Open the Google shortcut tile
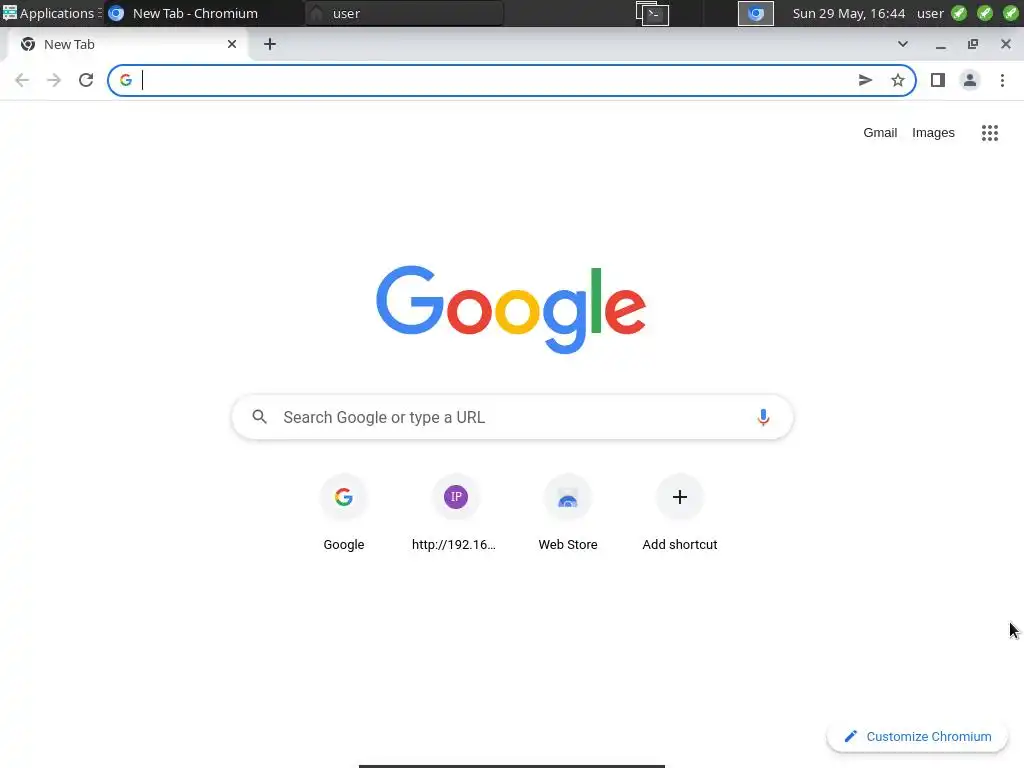Viewport: 1024px width, 768px height. [x=344, y=513]
